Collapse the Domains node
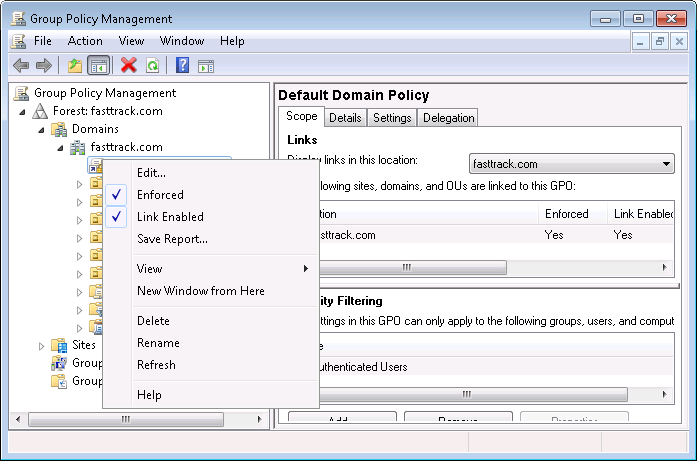Screen dimensions: 697x461 [41, 130]
